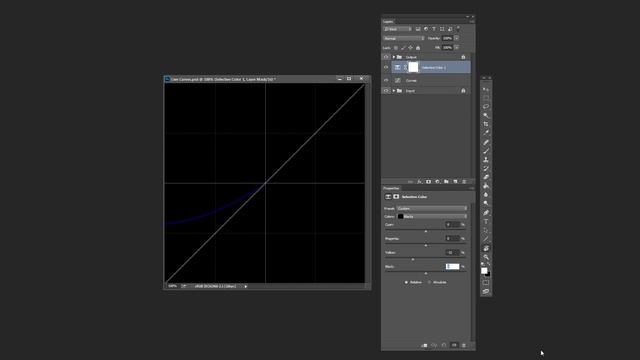
Task: Hide the Input group layer
Action: coord(386,91)
